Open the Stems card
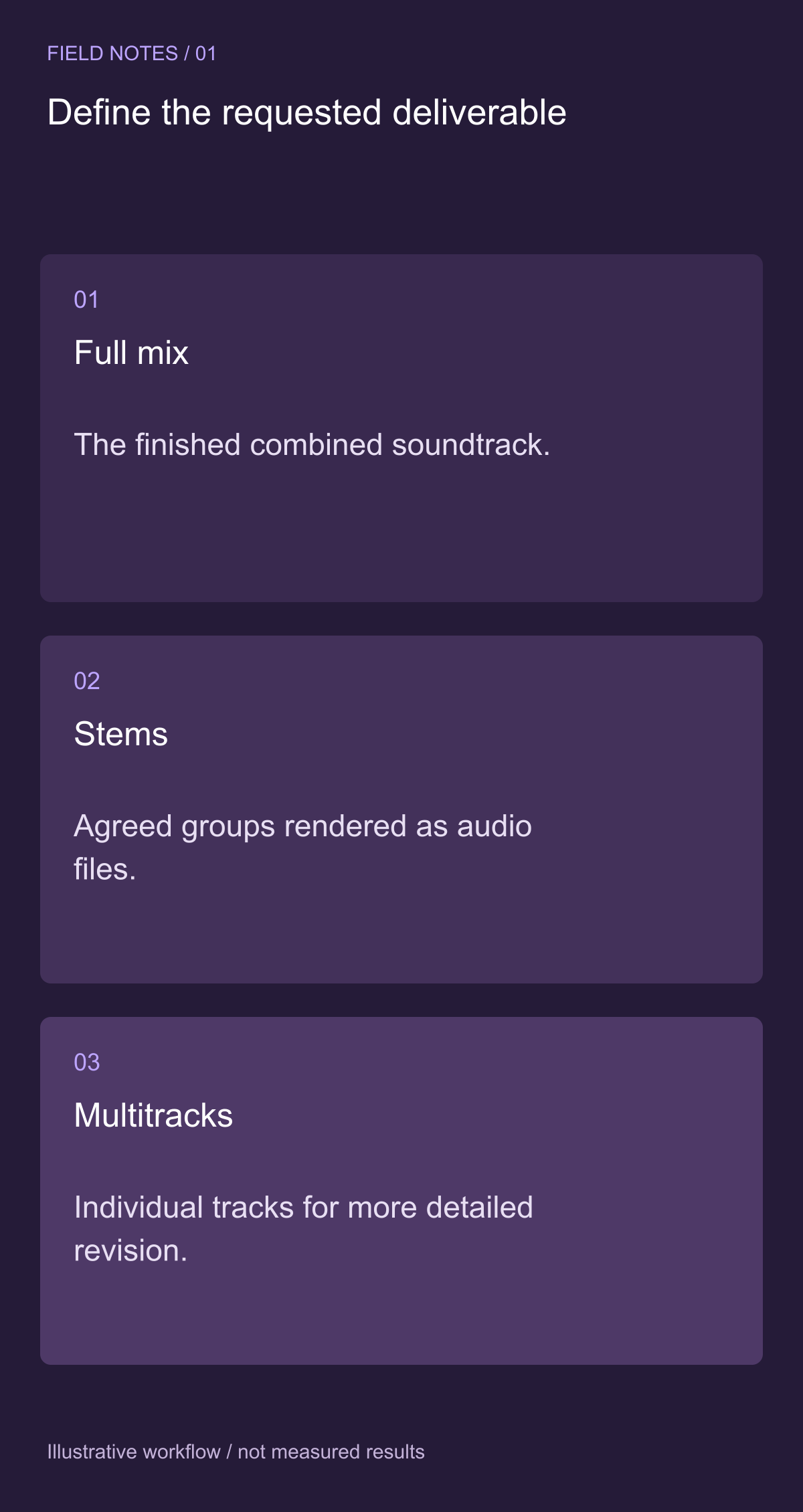 (x=401, y=810)
